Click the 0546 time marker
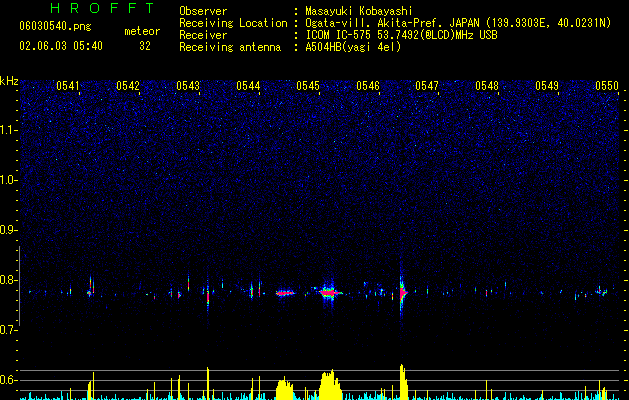629x400 pixels. (x=368, y=86)
